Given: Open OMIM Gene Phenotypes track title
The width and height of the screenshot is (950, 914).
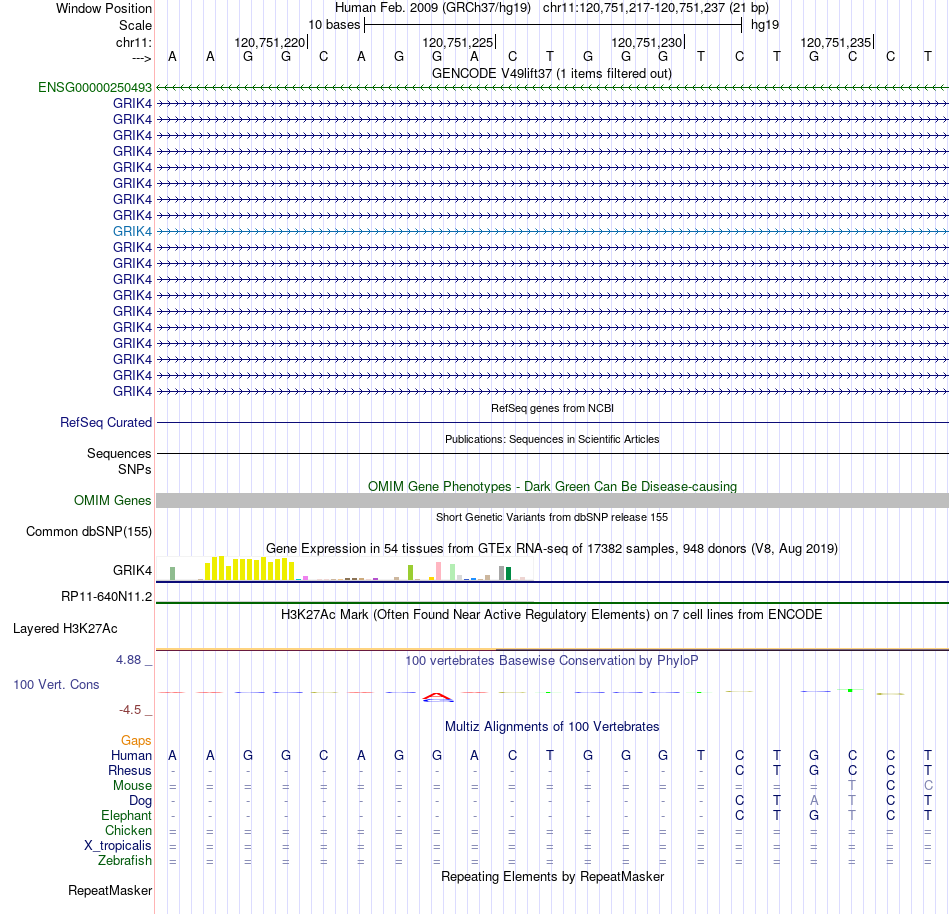Looking at the screenshot, I should [553, 486].
